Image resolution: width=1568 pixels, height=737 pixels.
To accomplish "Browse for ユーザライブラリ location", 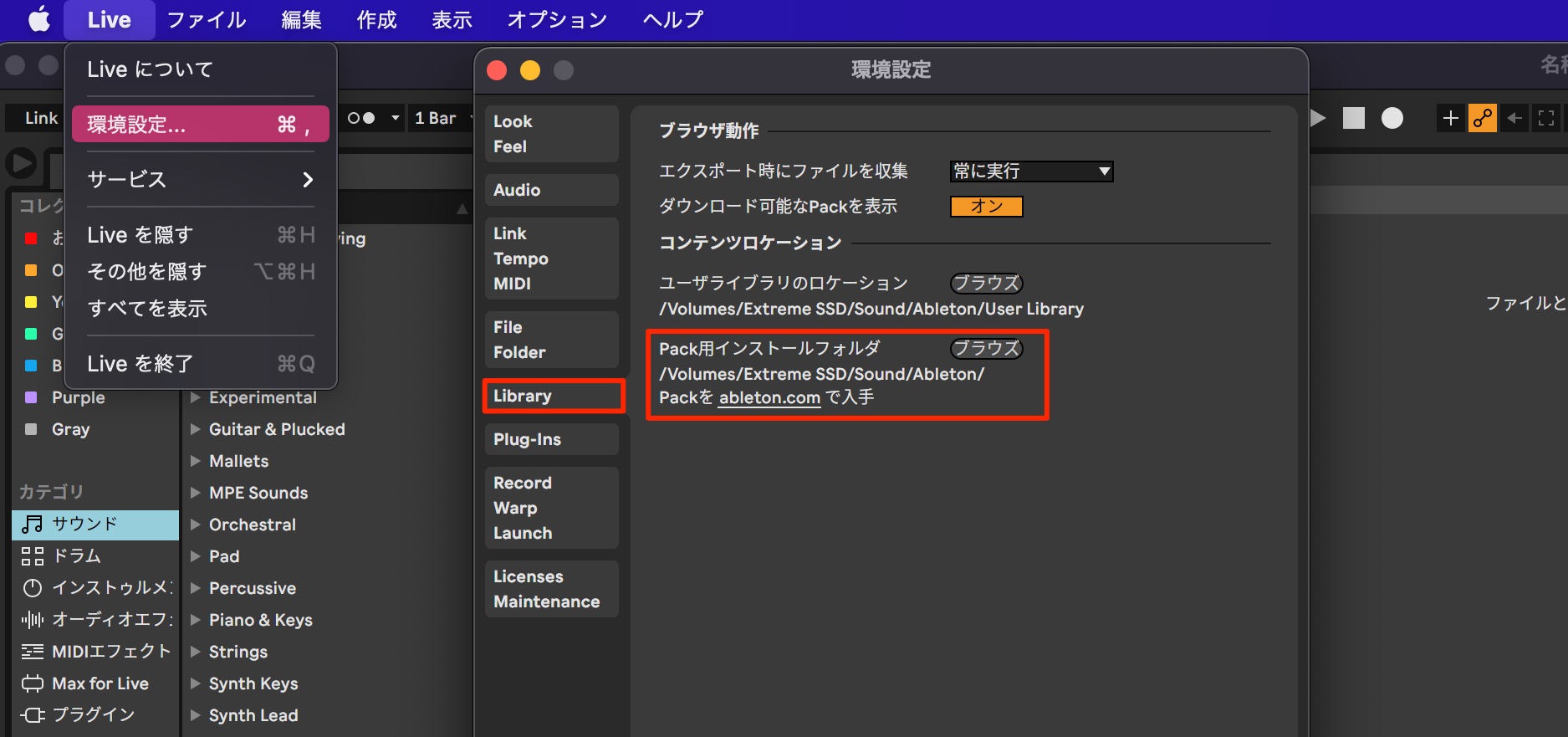I will pos(986,284).
